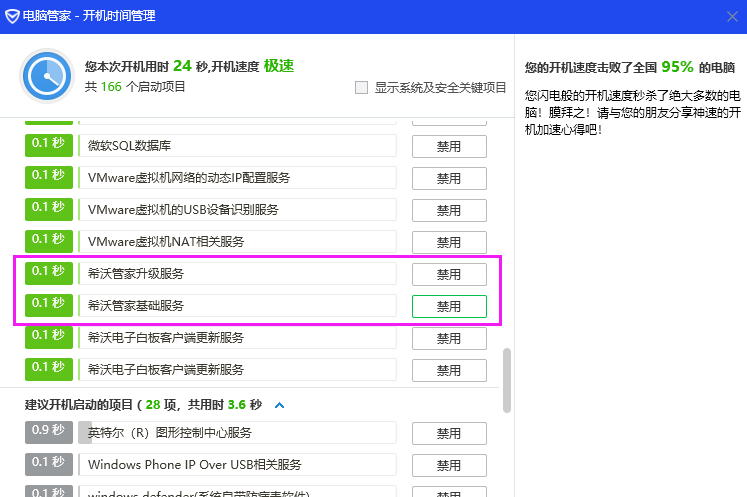
Task: Disable the VMware虚拟机NAT相关服务 item
Action: [449, 242]
